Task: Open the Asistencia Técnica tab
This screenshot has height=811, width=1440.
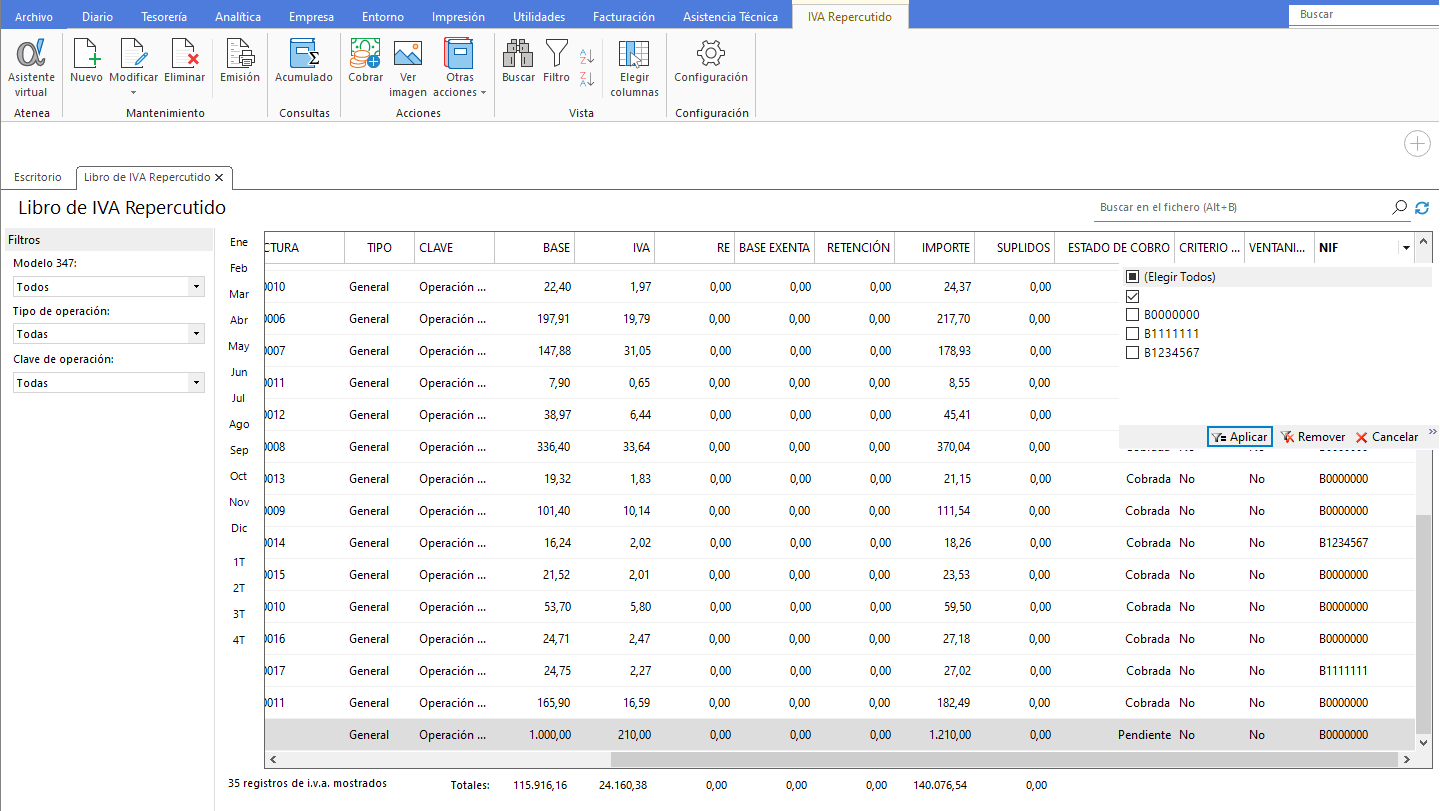Action: [730, 17]
